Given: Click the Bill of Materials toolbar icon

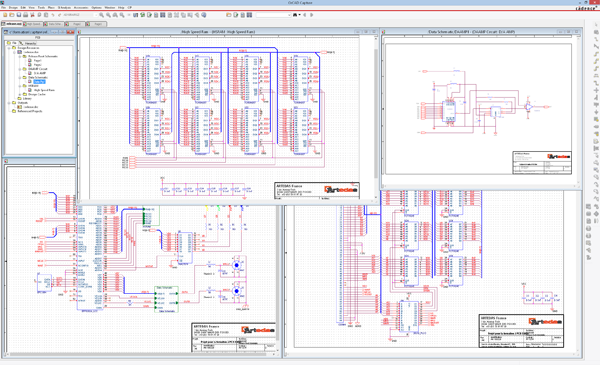Looking at the screenshot, I should 170,15.
